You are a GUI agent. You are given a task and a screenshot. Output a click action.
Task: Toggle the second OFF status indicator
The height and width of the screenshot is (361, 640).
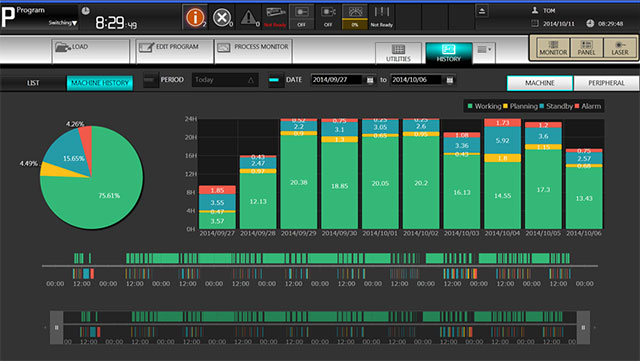[328, 18]
